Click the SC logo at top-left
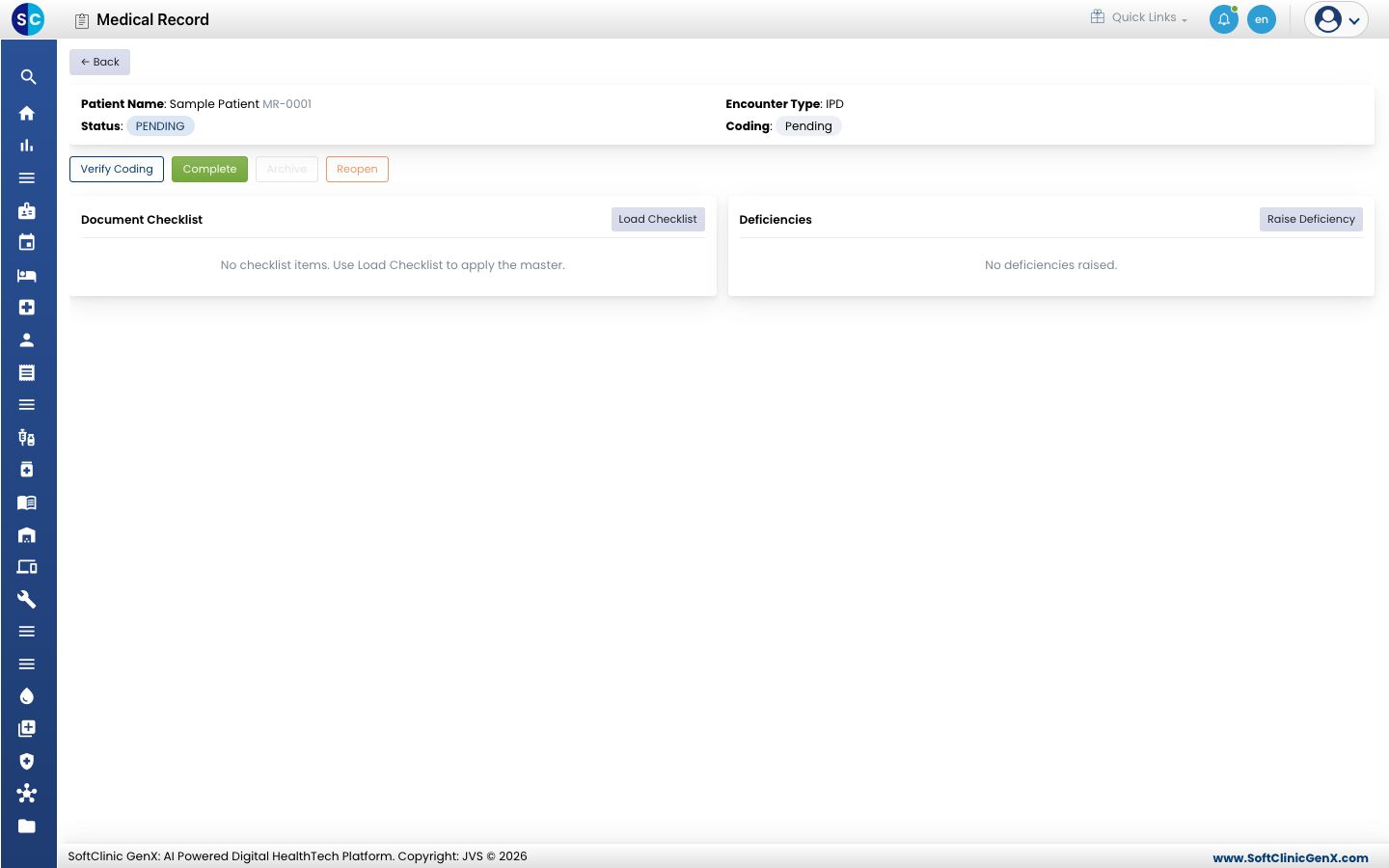This screenshot has height=868, width=1389. pyautogui.click(x=28, y=19)
